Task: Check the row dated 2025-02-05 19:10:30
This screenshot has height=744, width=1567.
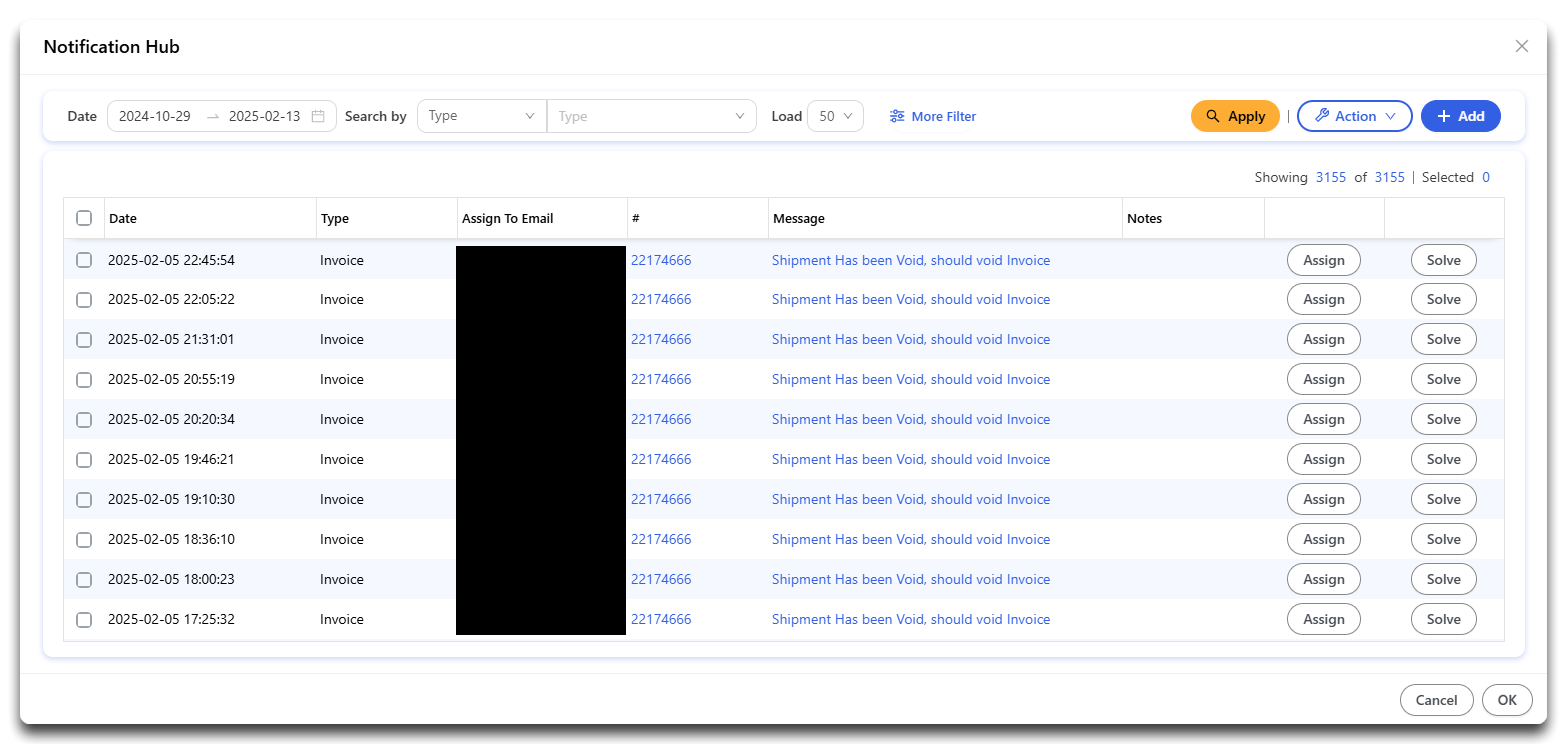Action: click(84, 500)
